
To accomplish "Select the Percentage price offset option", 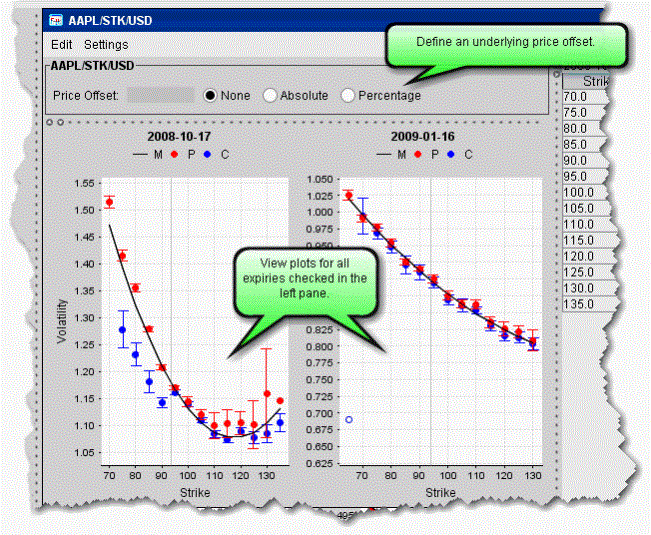I will (x=348, y=95).
